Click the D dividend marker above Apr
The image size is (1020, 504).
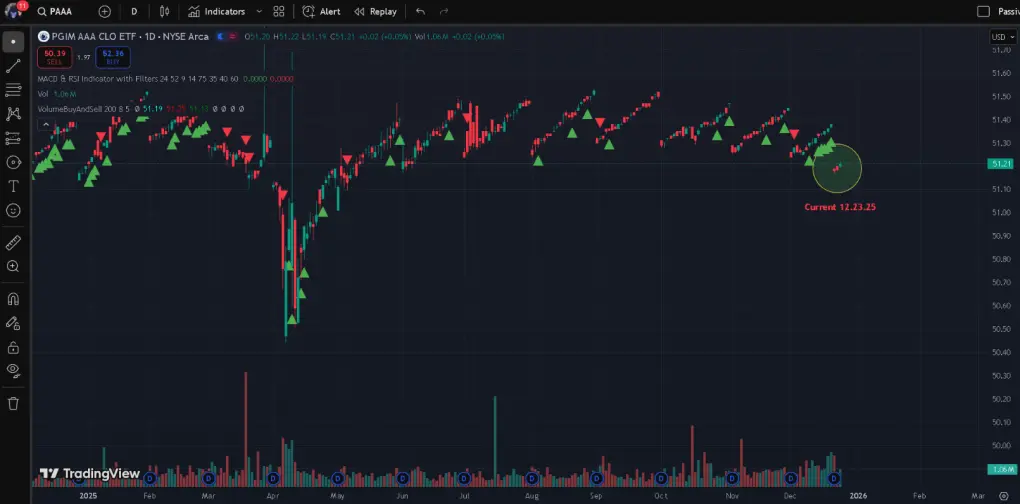pyautogui.click(x=273, y=478)
